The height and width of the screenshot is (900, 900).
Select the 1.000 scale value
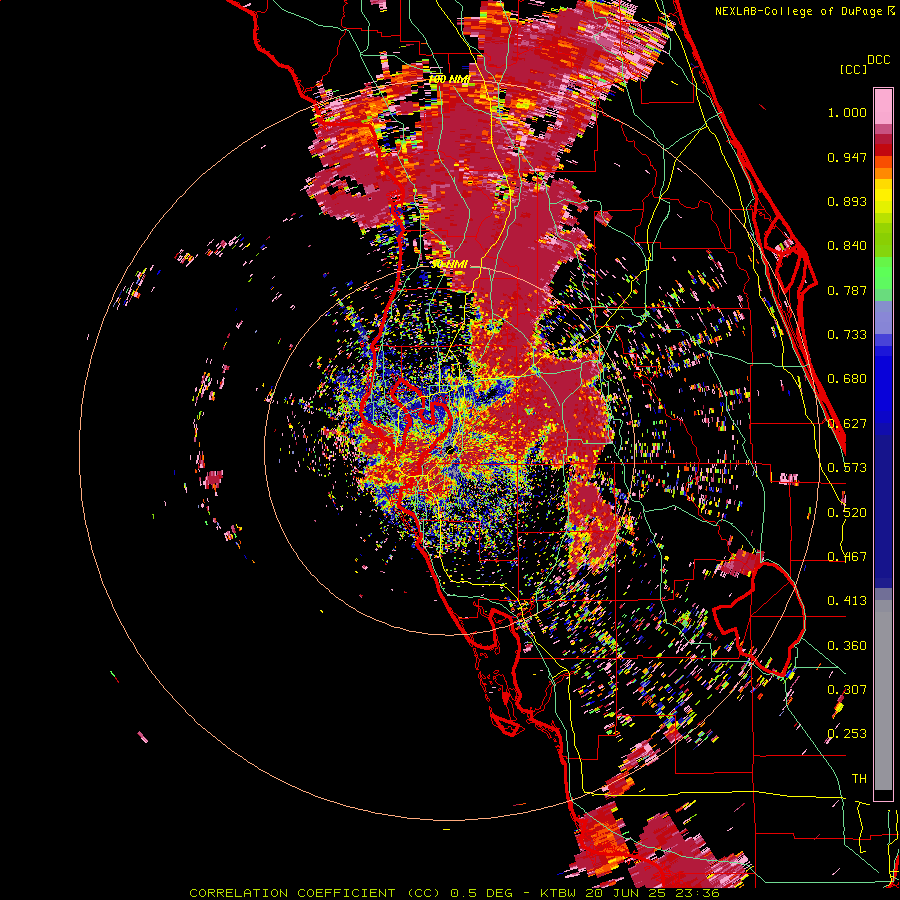(x=847, y=112)
